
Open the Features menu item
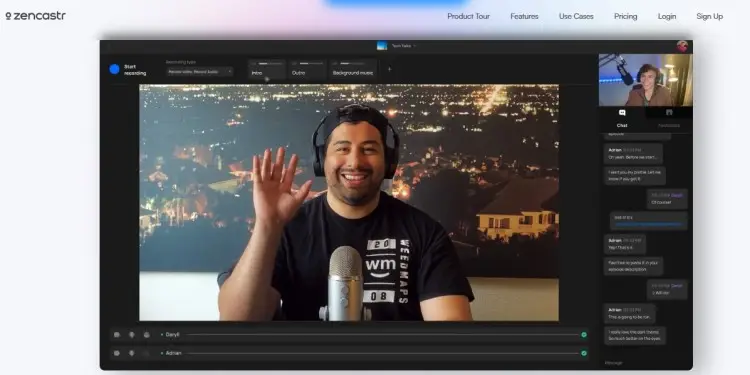(x=524, y=16)
